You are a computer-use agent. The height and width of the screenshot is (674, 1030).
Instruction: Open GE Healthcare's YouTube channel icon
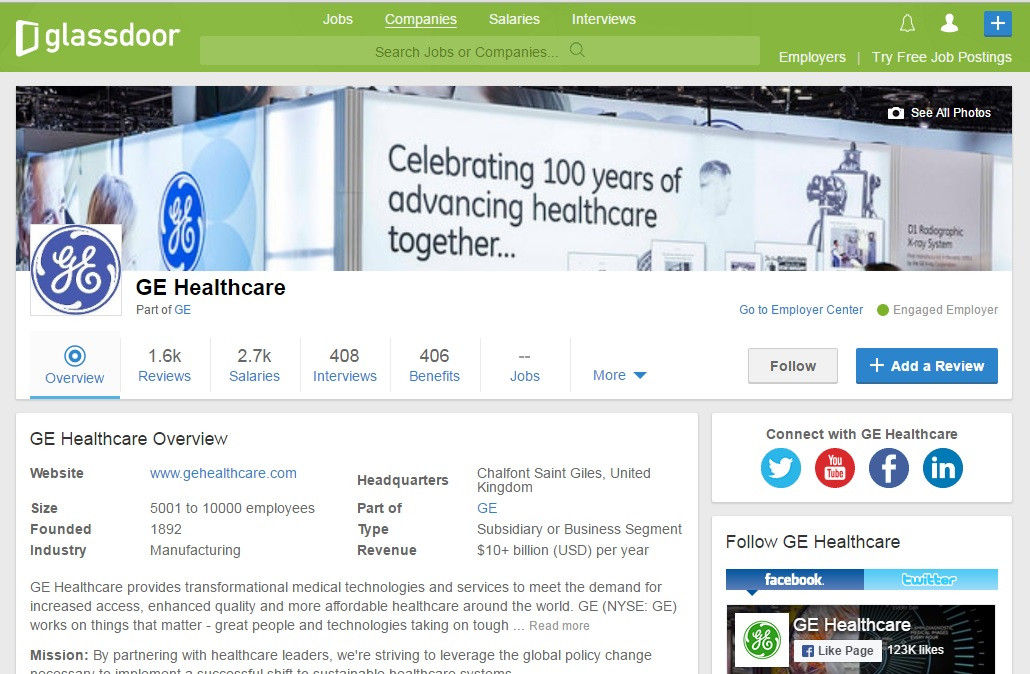834,468
